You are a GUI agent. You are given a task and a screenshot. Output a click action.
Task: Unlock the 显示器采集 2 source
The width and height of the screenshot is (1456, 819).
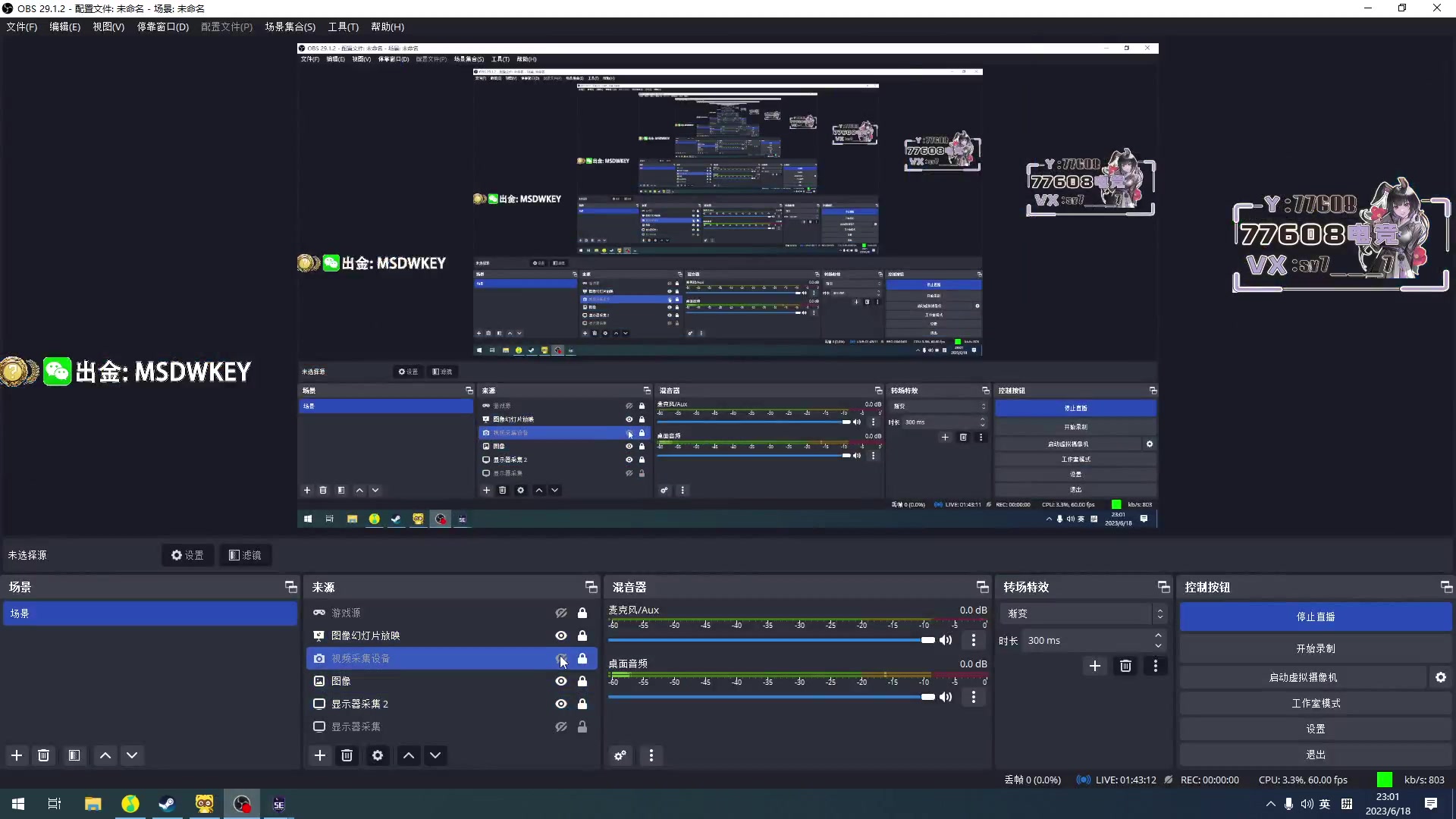coord(582,704)
